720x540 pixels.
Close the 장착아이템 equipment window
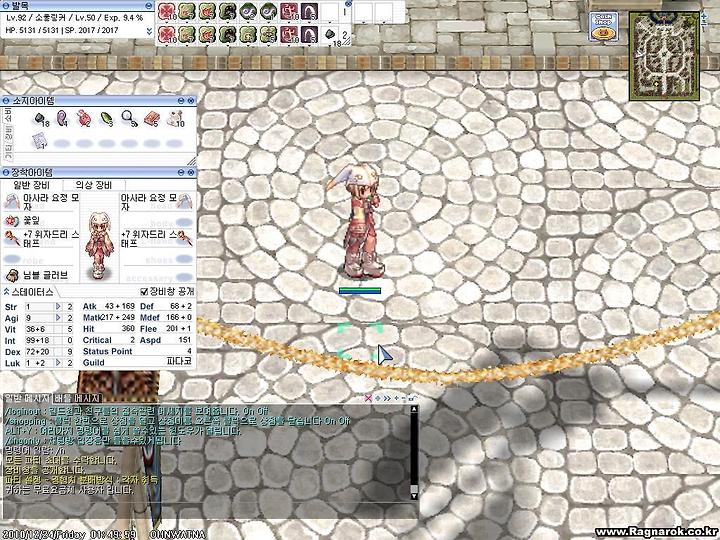tap(191, 172)
